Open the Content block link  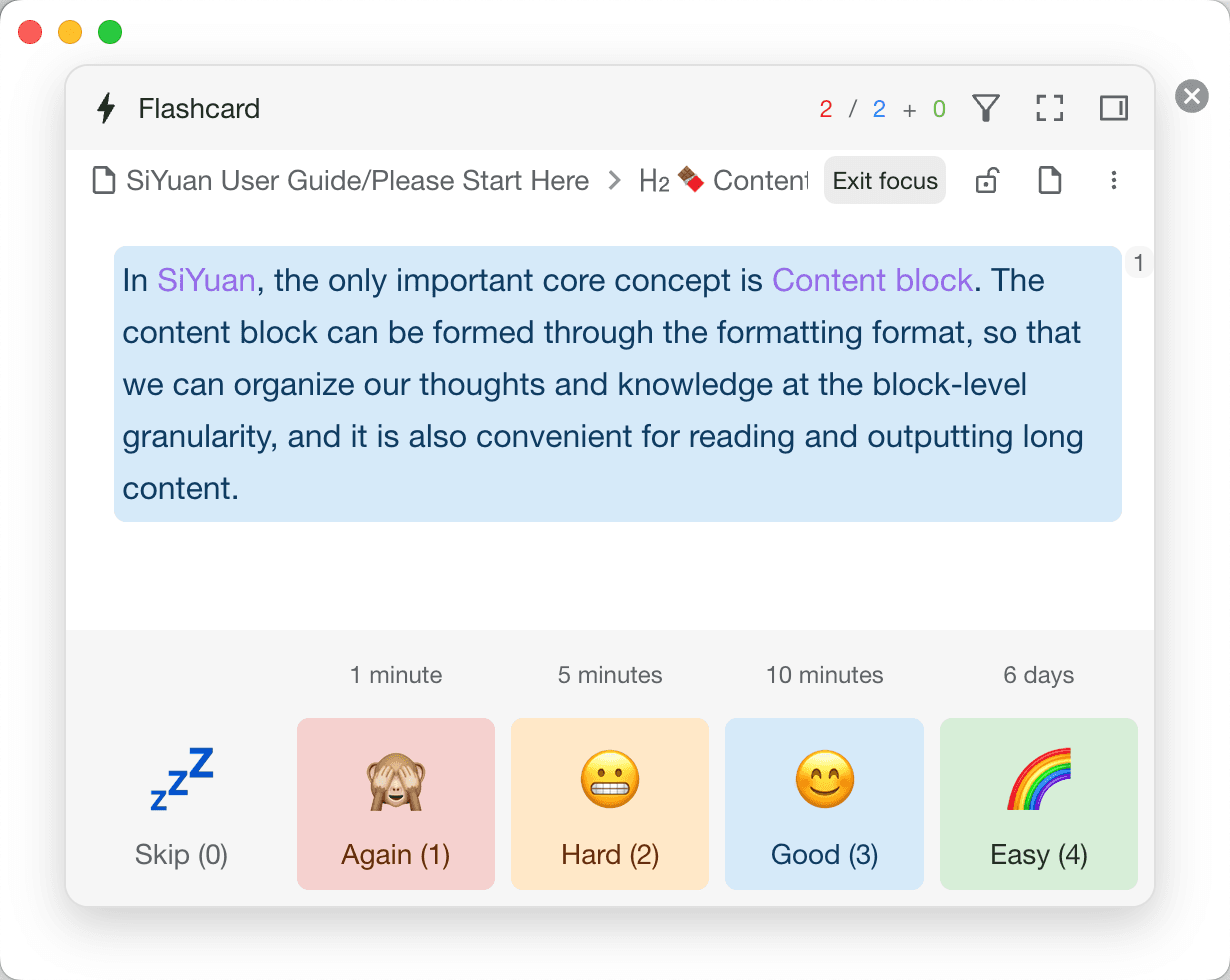(x=872, y=280)
